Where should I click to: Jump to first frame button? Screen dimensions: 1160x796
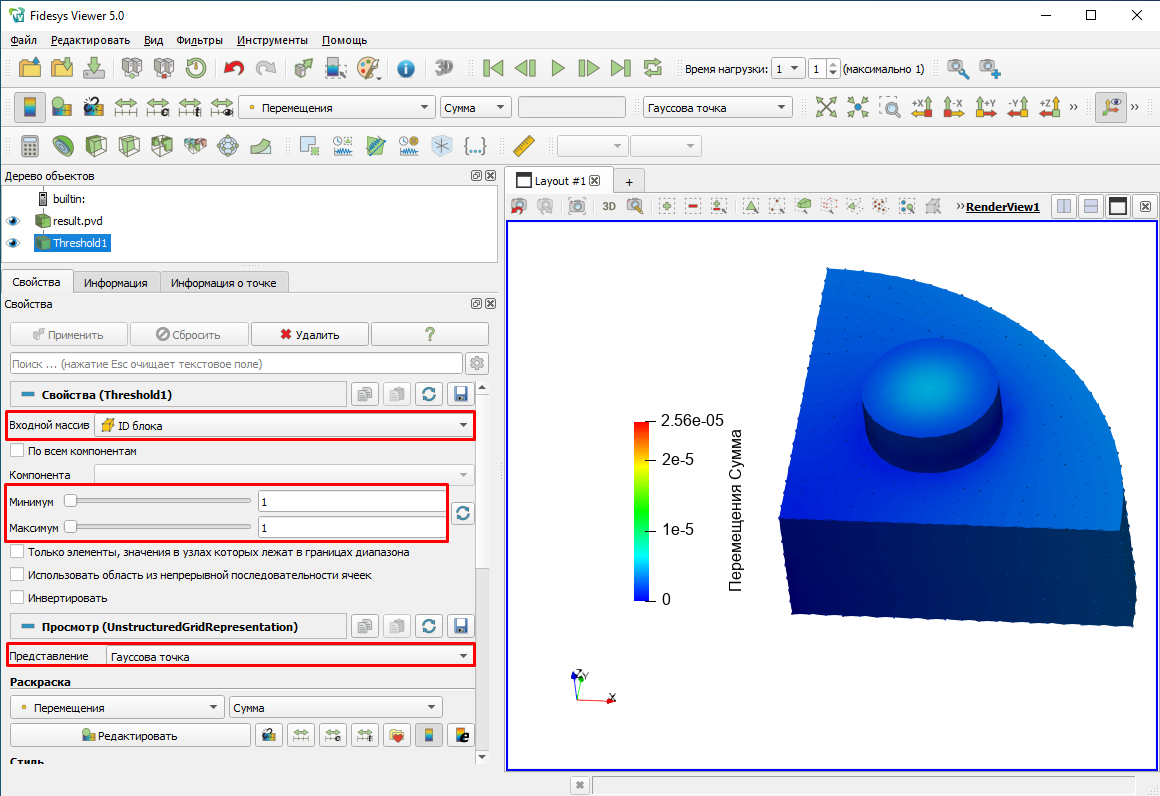(x=493, y=68)
